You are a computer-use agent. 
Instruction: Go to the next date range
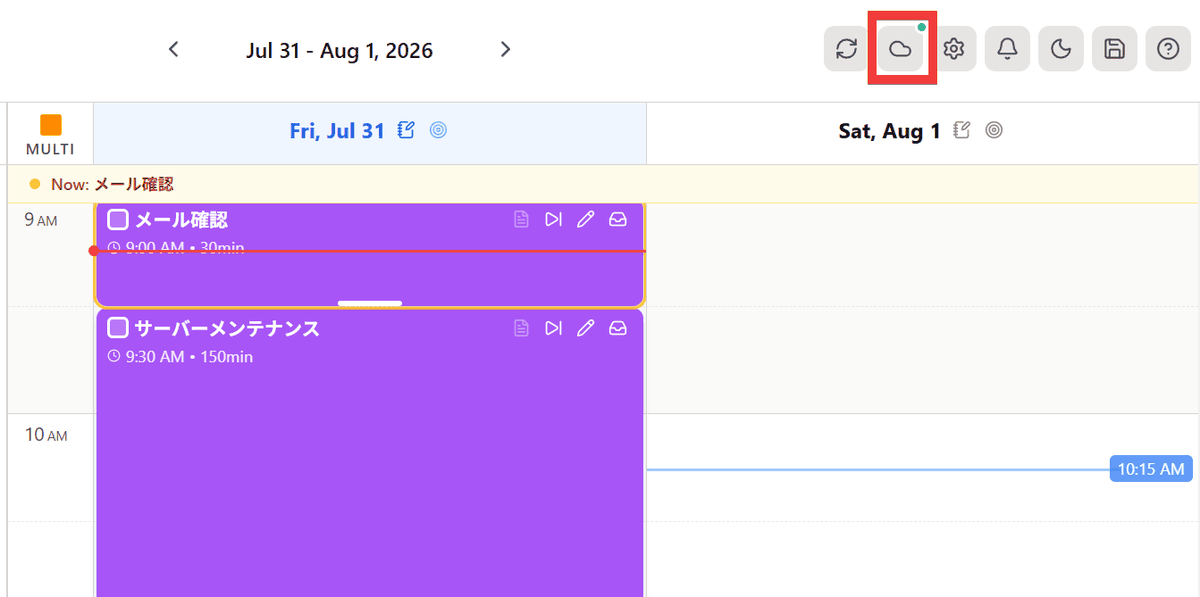tap(505, 49)
